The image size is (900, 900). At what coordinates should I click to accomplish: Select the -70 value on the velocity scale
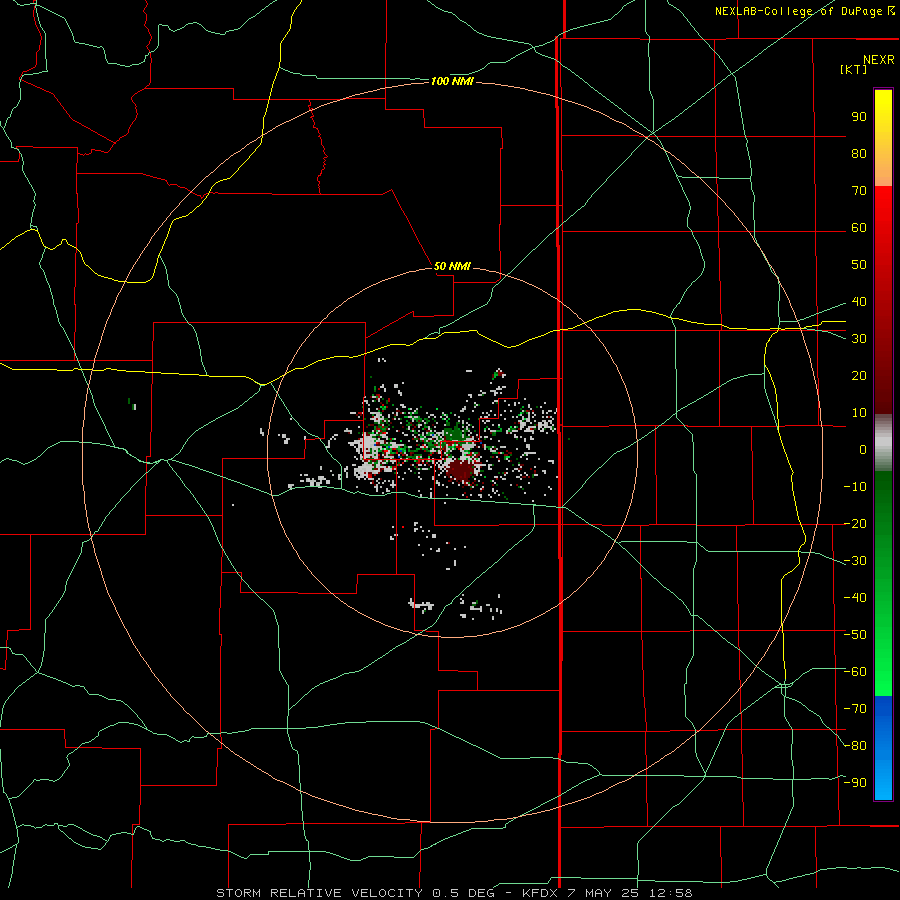point(855,709)
